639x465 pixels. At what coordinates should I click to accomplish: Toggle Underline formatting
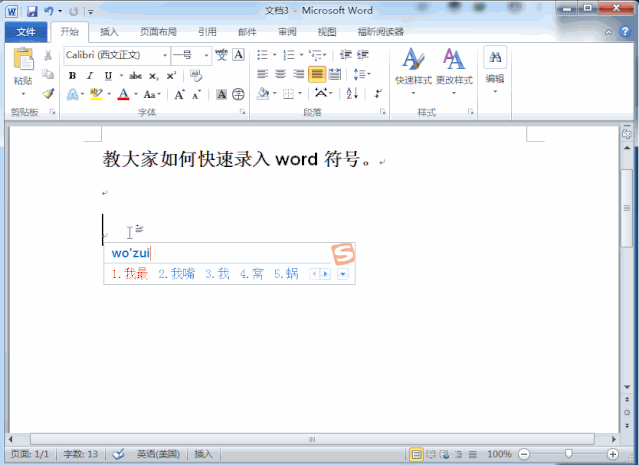click(x=108, y=75)
